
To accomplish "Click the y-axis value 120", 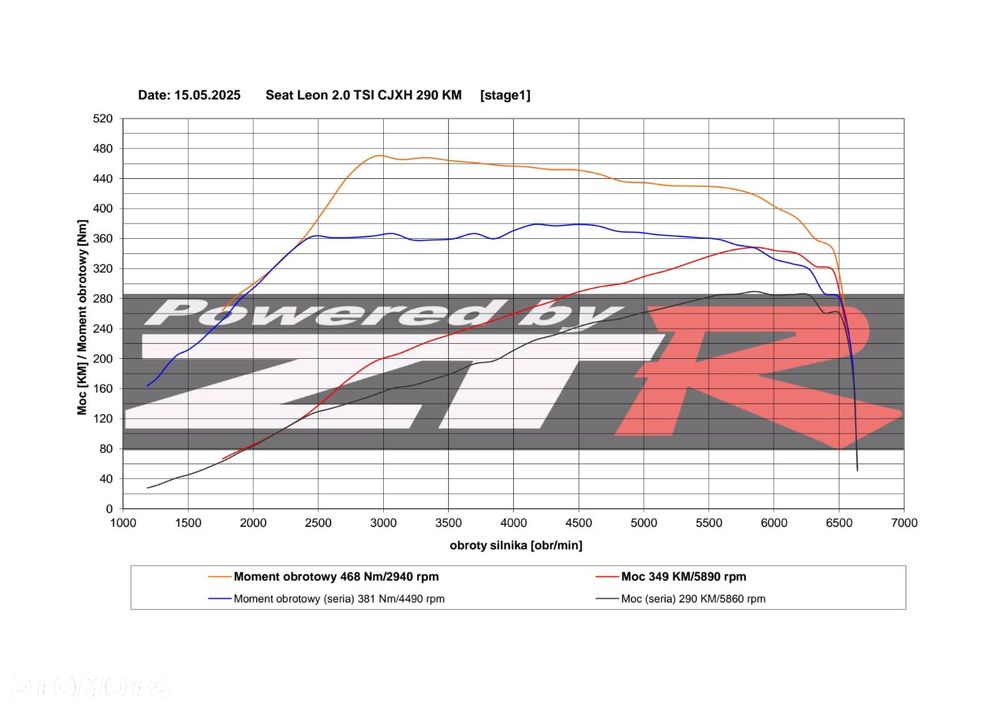I will pos(103,418).
